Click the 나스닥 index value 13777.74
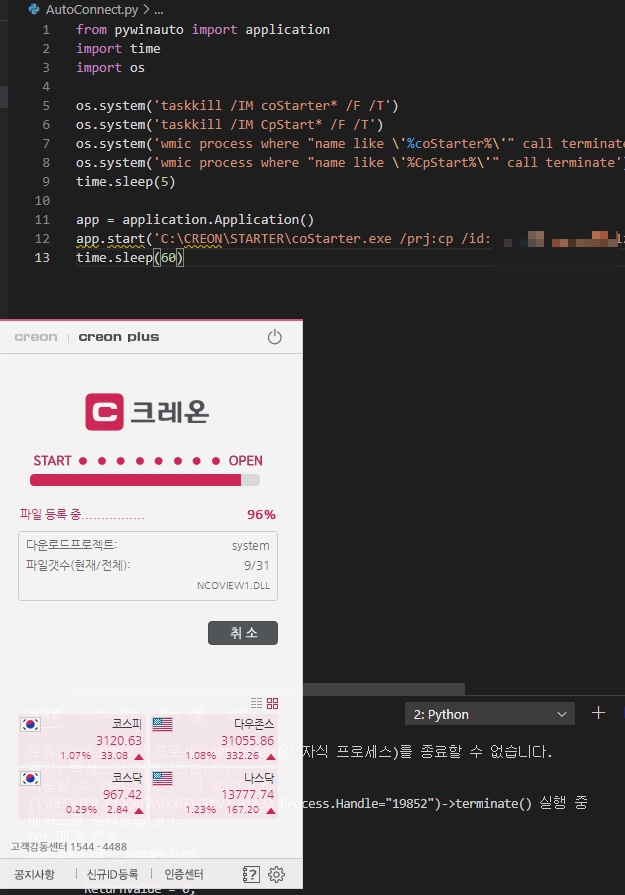Viewport: 625px width, 895px height. (248, 794)
